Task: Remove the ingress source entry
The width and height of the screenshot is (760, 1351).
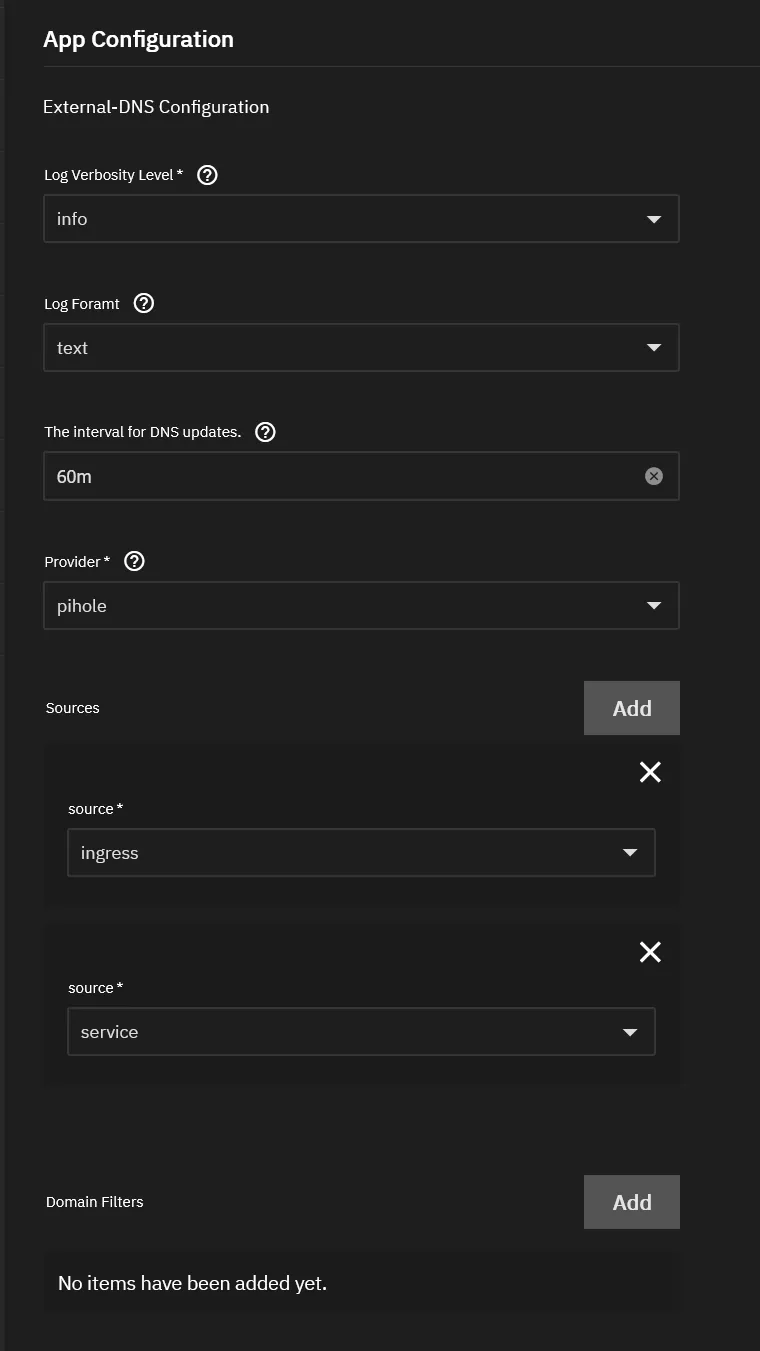Action: (649, 772)
